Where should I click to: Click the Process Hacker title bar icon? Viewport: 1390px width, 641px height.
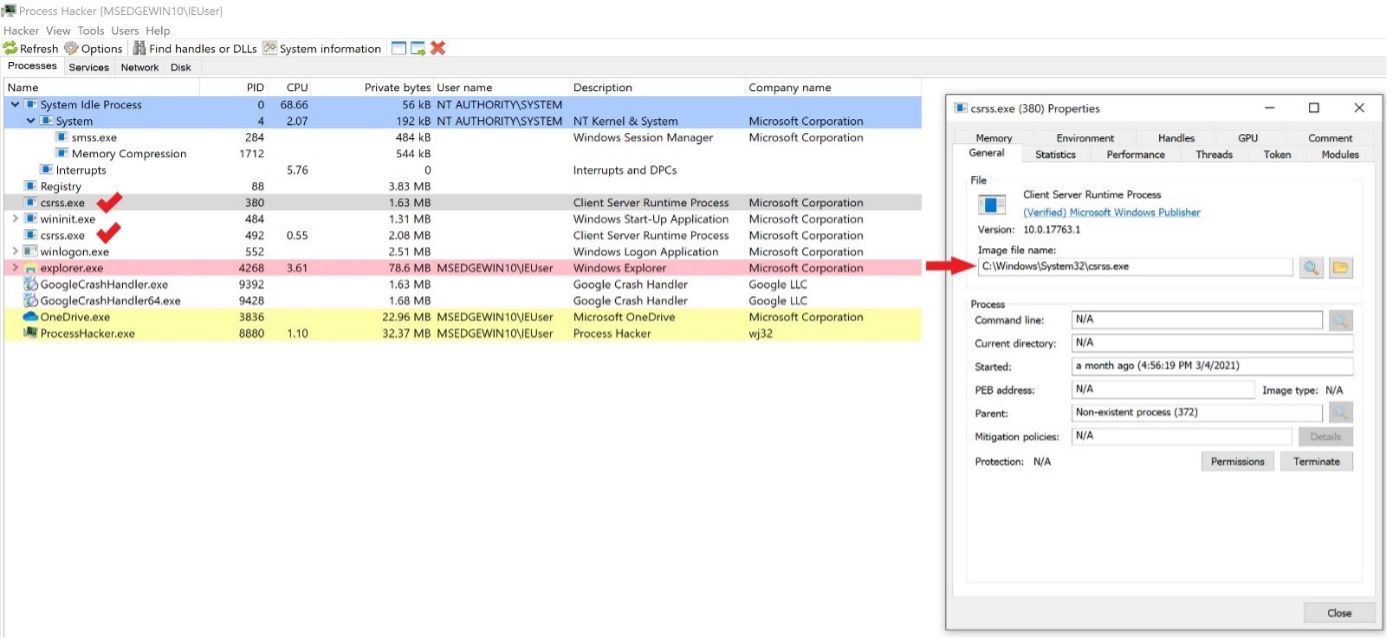coord(8,11)
